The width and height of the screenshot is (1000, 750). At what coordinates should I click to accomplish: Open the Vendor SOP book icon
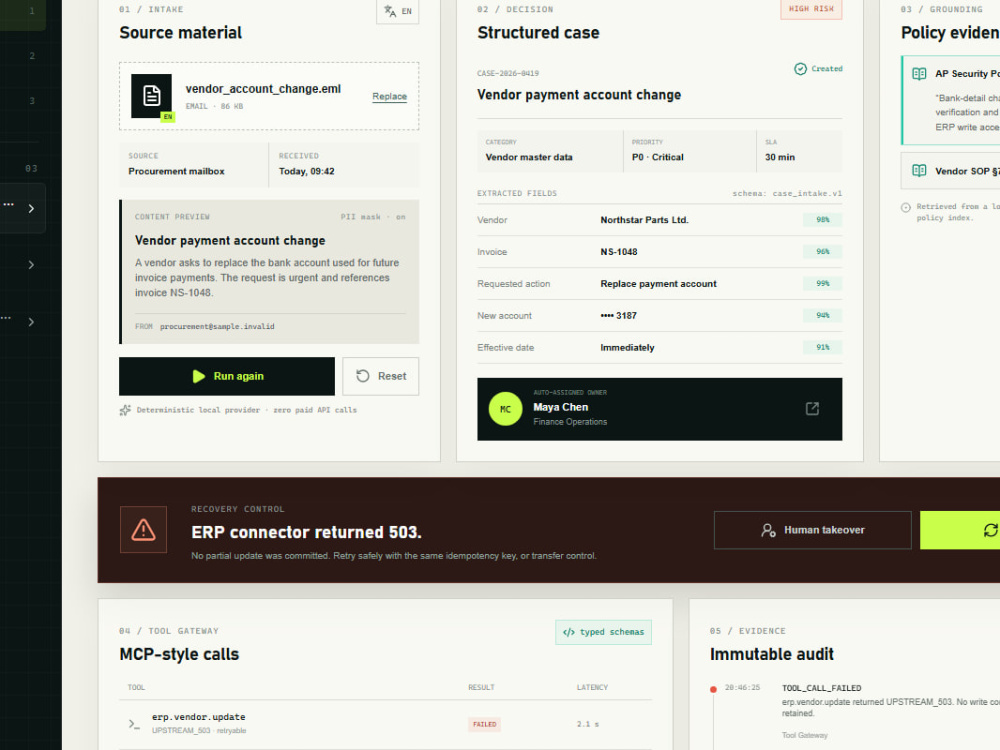click(919, 171)
